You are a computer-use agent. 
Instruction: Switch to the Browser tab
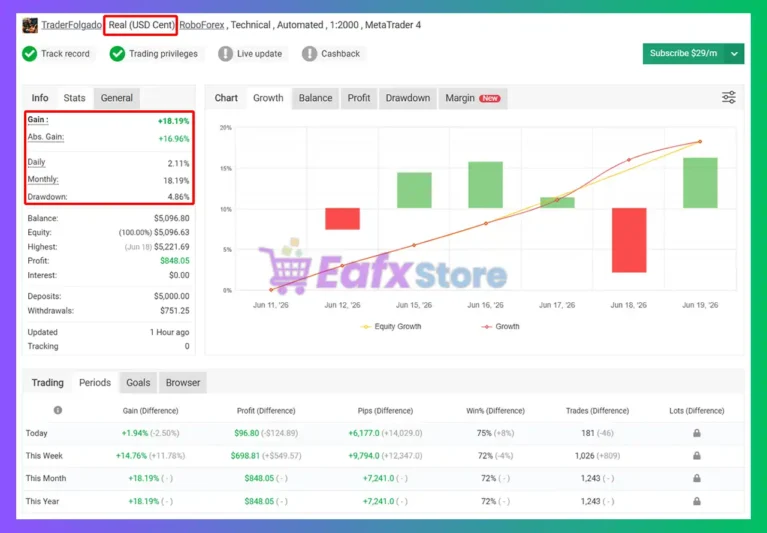point(182,382)
